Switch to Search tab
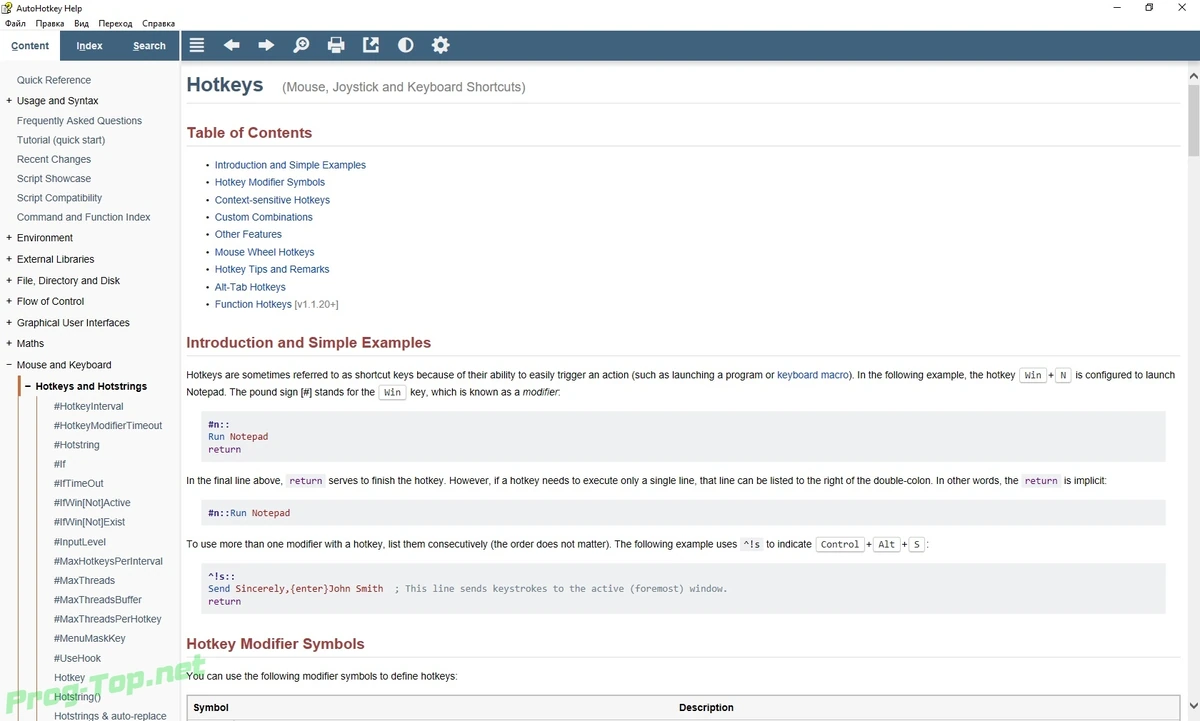 coord(149,46)
